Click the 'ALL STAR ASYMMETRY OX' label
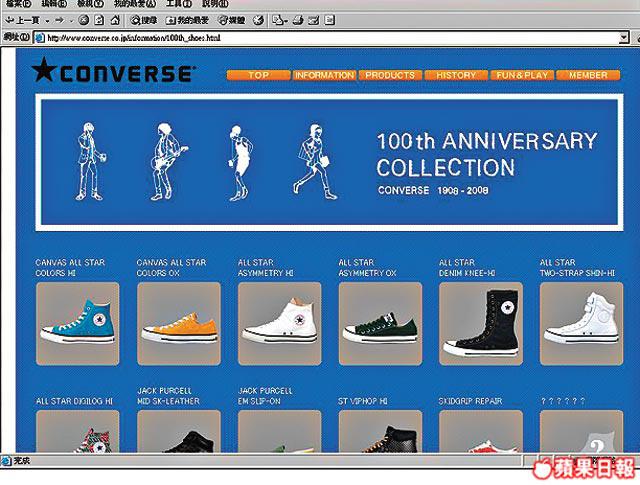 point(367,267)
